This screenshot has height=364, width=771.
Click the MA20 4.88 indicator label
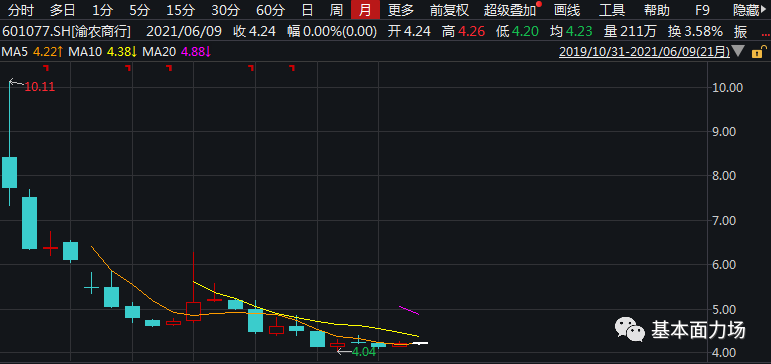[x=177, y=51]
